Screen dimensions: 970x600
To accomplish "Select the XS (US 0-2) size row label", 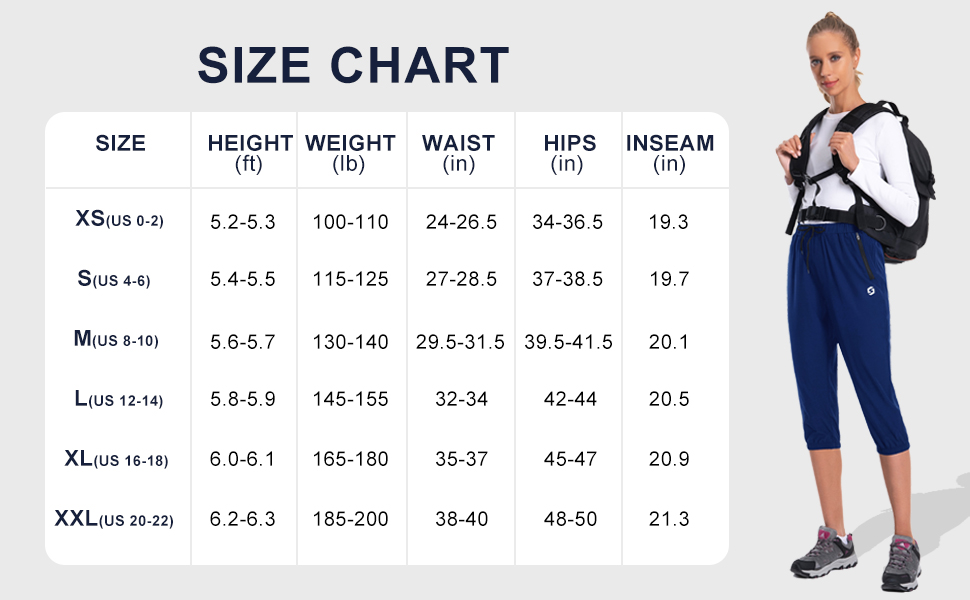I will coord(119,219).
